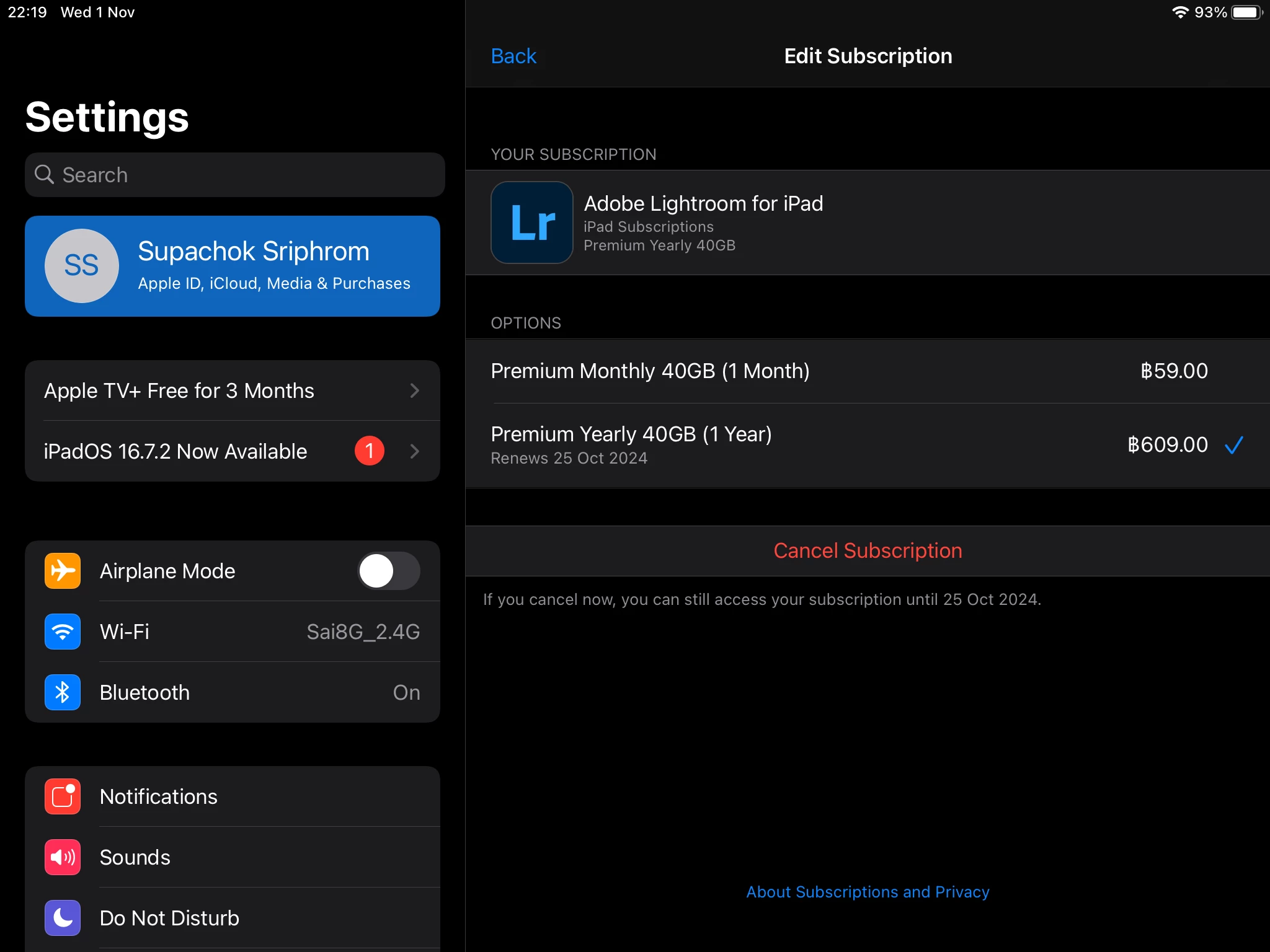
Task: Tap the battery icon in status bar
Action: point(1246,12)
